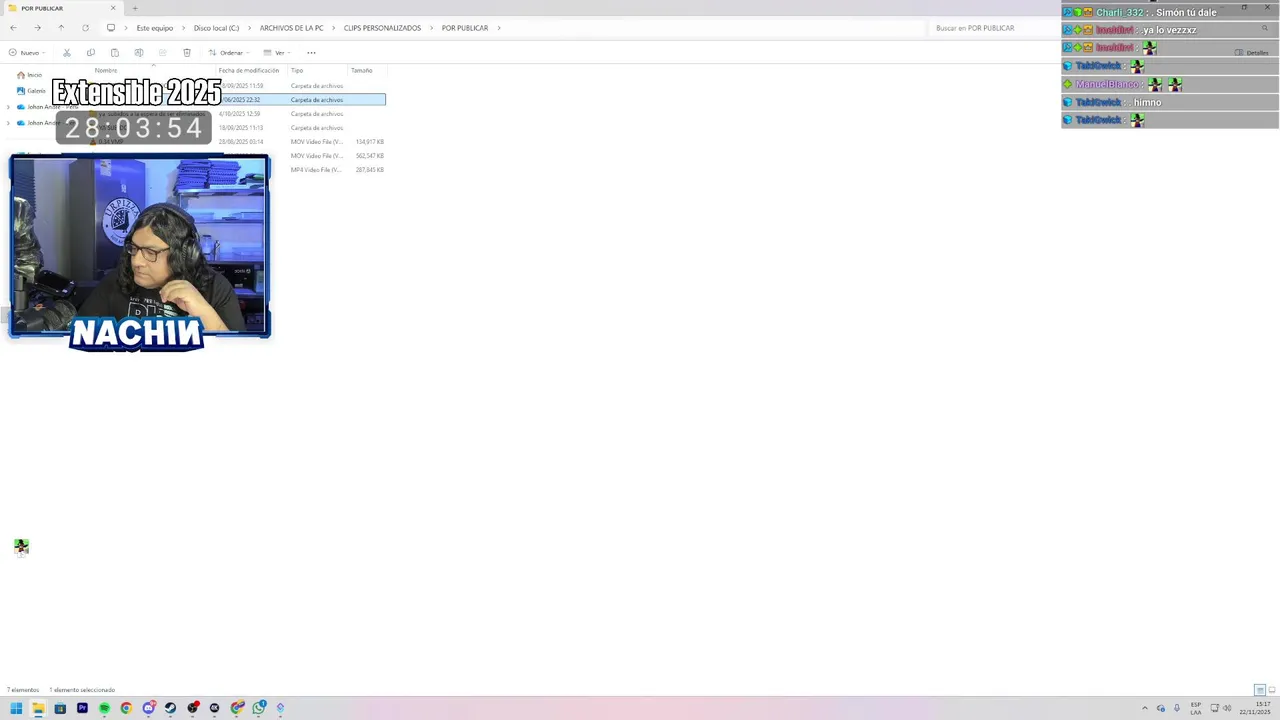This screenshot has height=720, width=1280.
Task: Go back with the Explorer back arrow
Action: (x=13, y=28)
